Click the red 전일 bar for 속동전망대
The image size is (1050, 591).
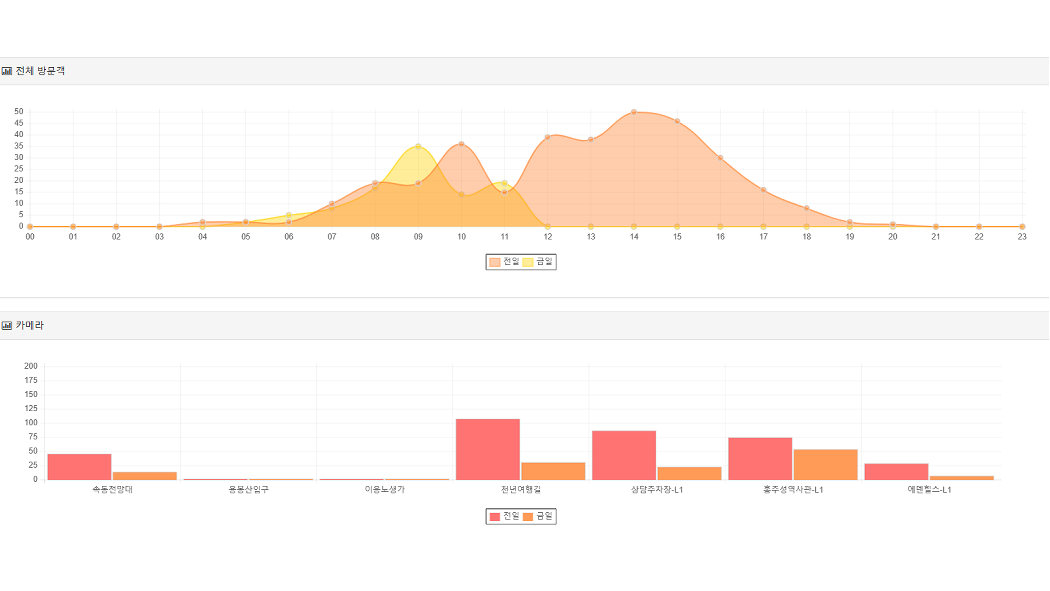click(x=79, y=467)
